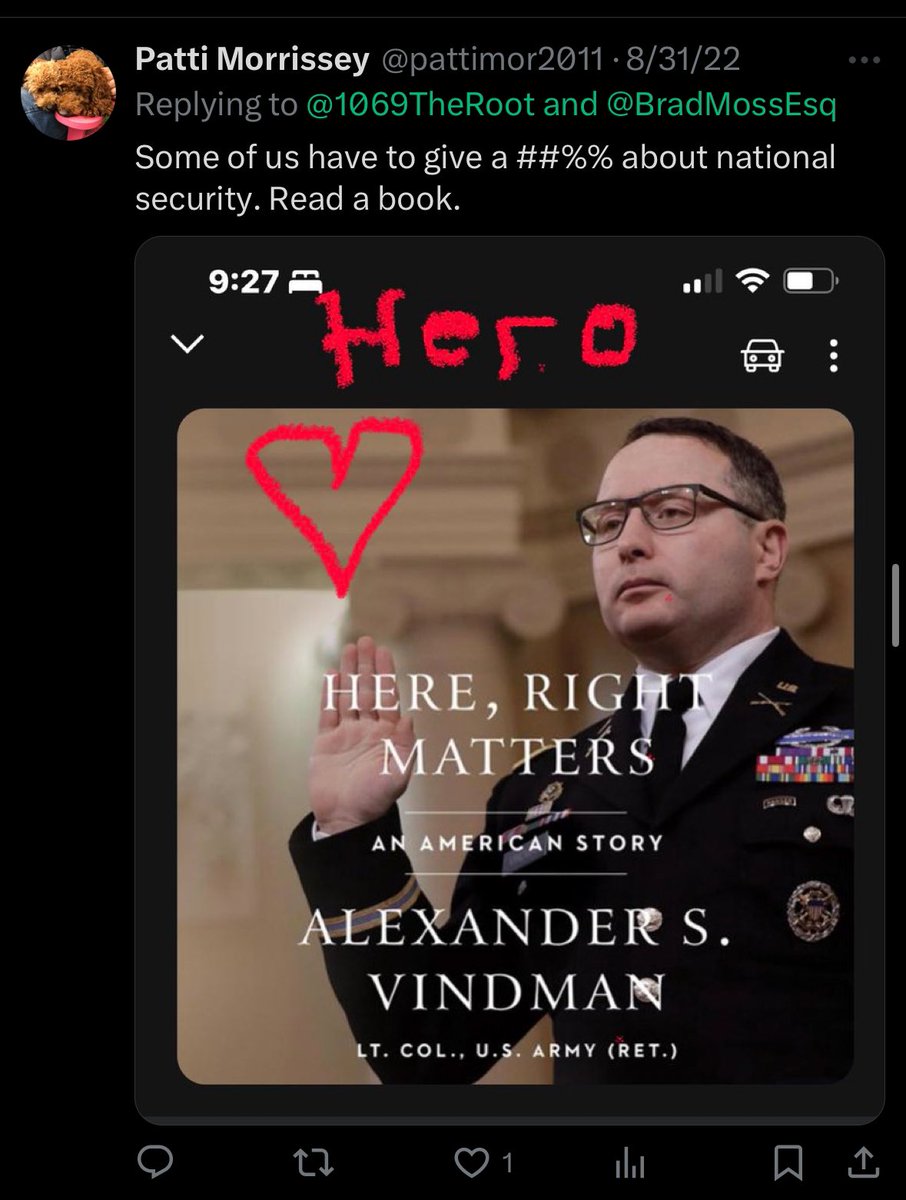This screenshot has height=1200, width=906.
Task: Tap the retweet icon
Action: (x=316, y=1161)
